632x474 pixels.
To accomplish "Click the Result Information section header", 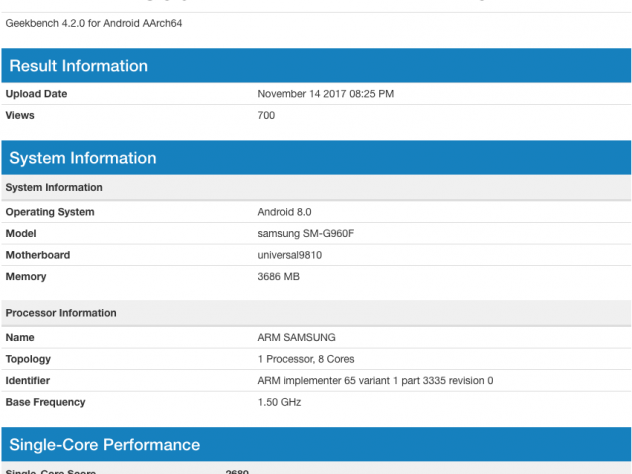I will click(79, 66).
